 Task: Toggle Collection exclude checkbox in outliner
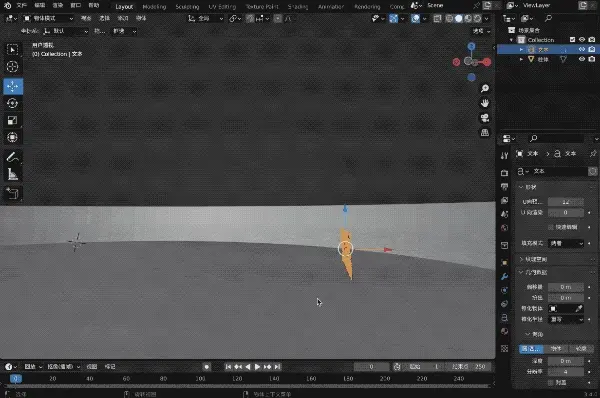click(x=572, y=40)
